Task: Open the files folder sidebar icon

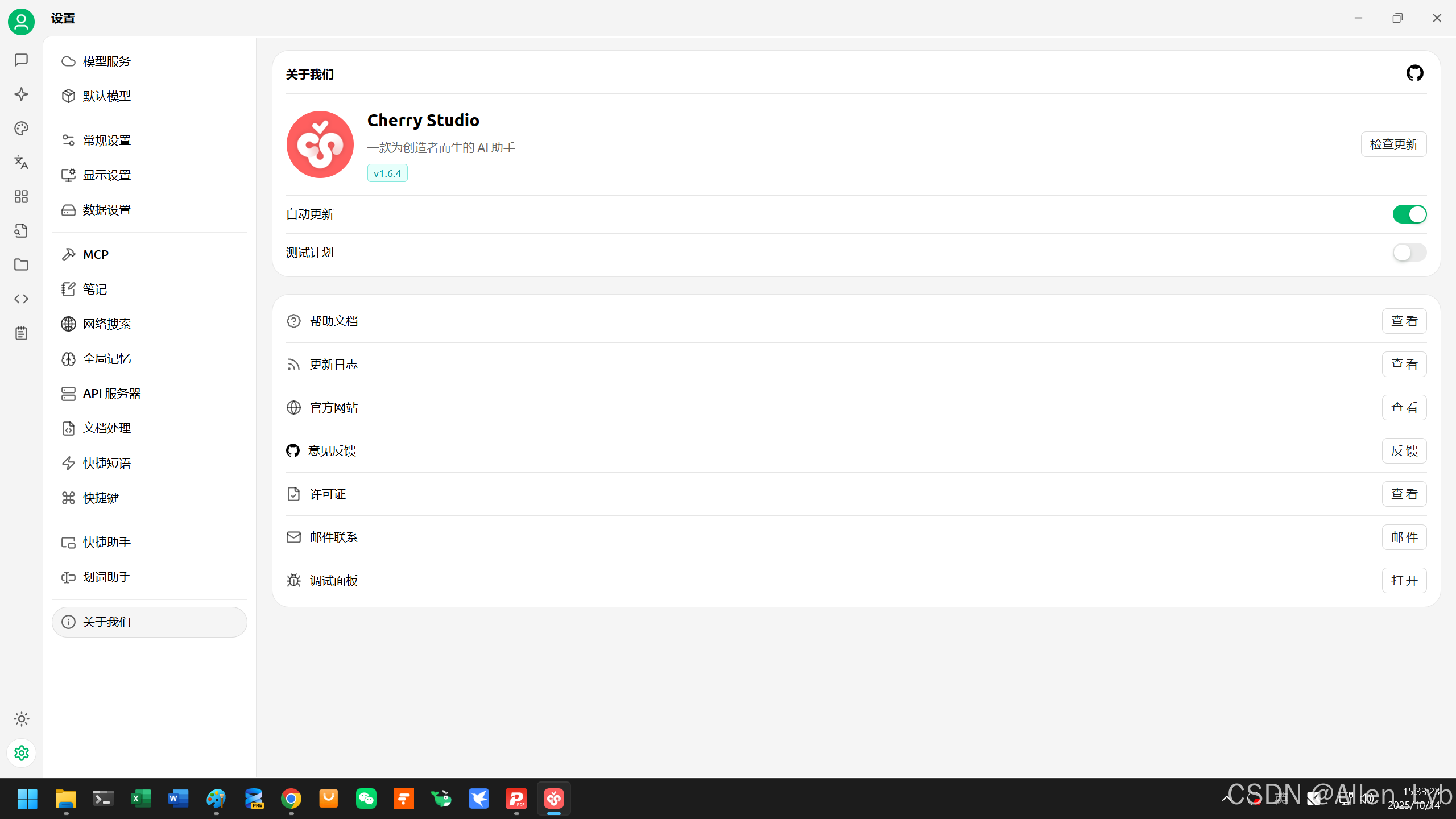Action: [x=21, y=264]
